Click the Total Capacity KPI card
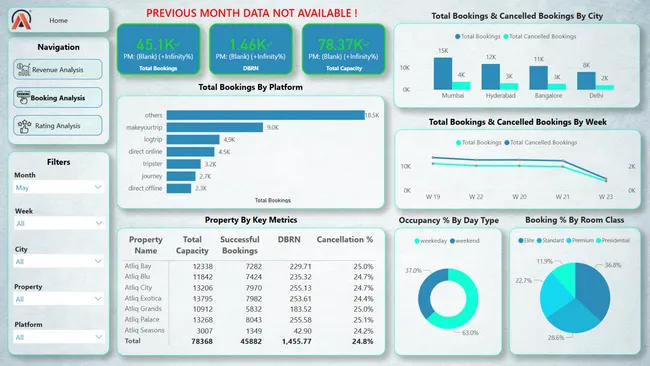The height and width of the screenshot is (366, 650). pos(344,49)
